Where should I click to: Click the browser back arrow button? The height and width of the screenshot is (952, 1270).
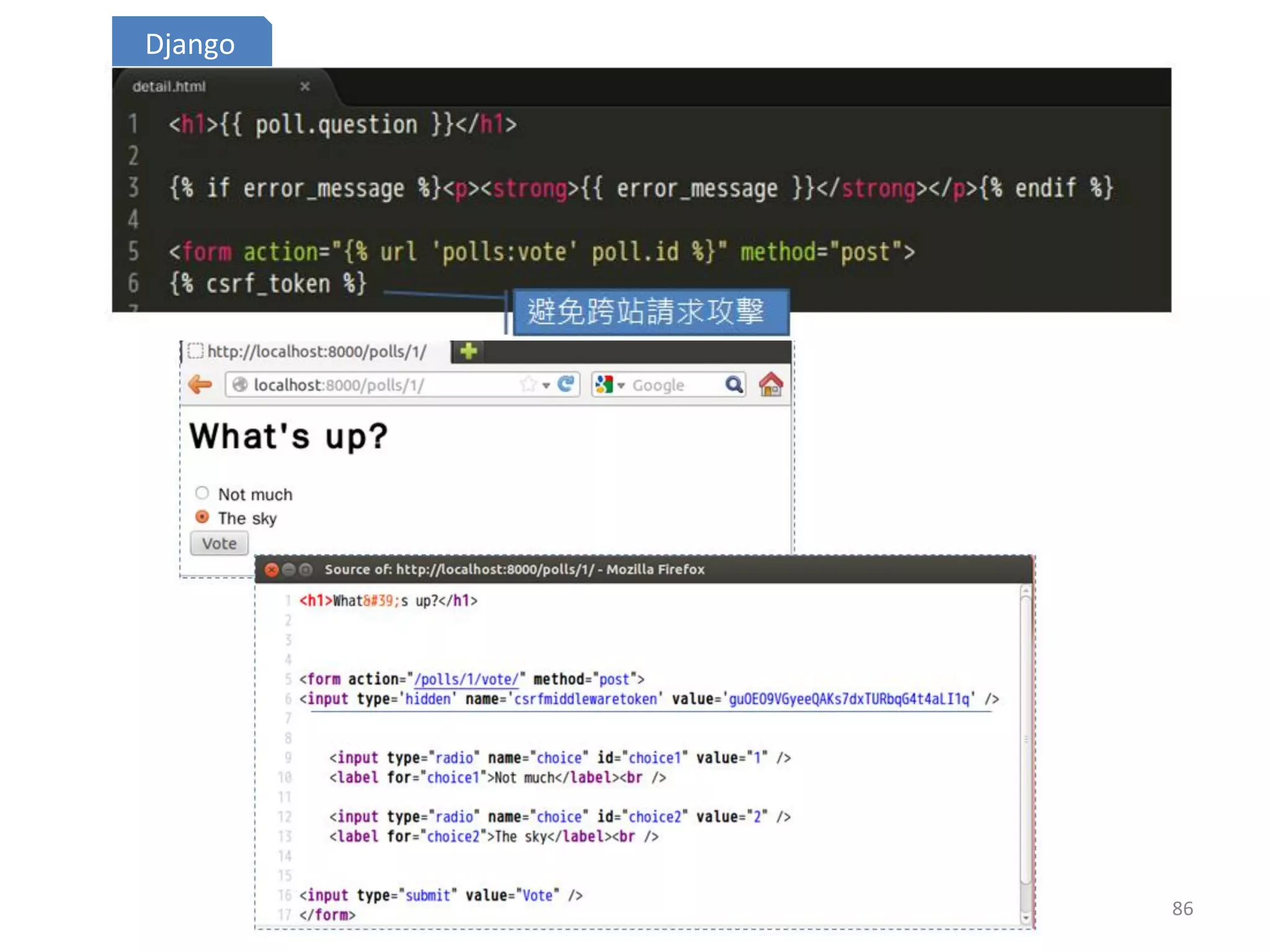tap(200, 385)
